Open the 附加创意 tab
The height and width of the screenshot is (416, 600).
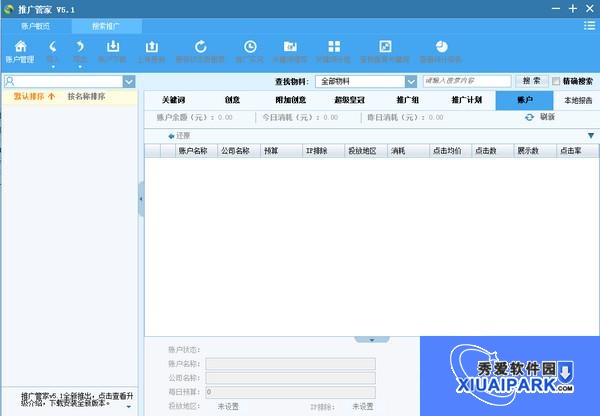pos(291,100)
